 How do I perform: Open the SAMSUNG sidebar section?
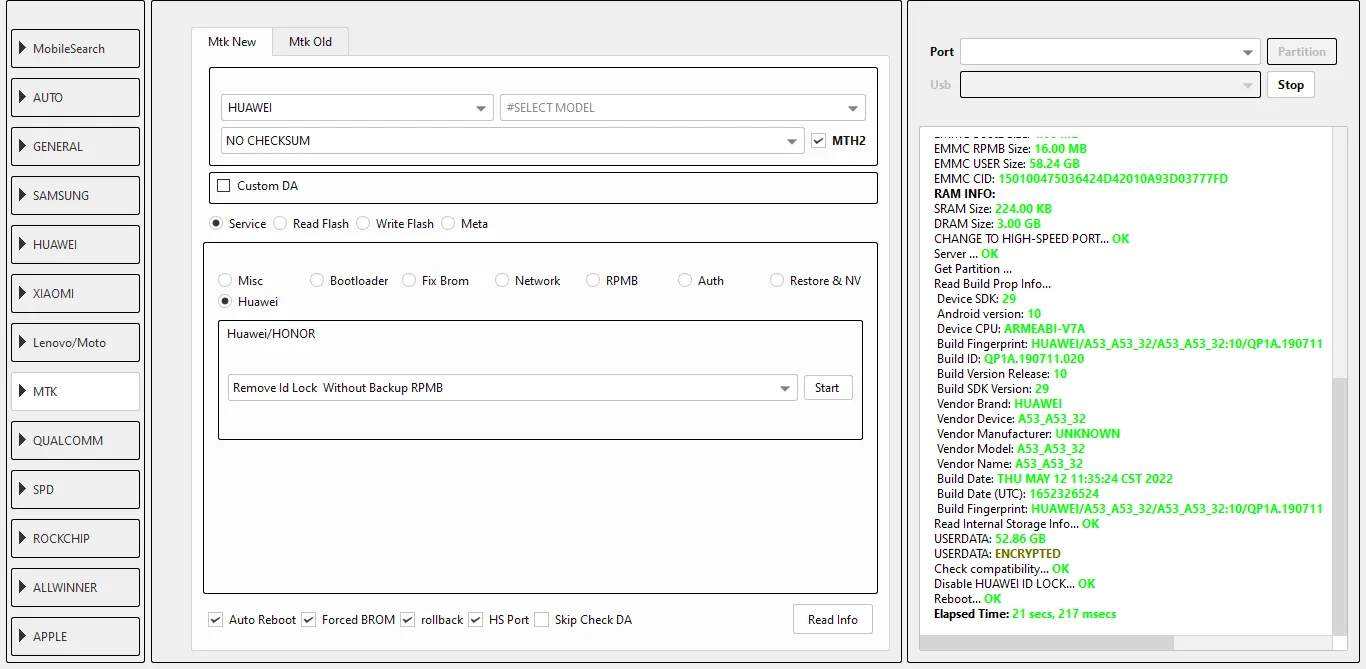[75, 196]
